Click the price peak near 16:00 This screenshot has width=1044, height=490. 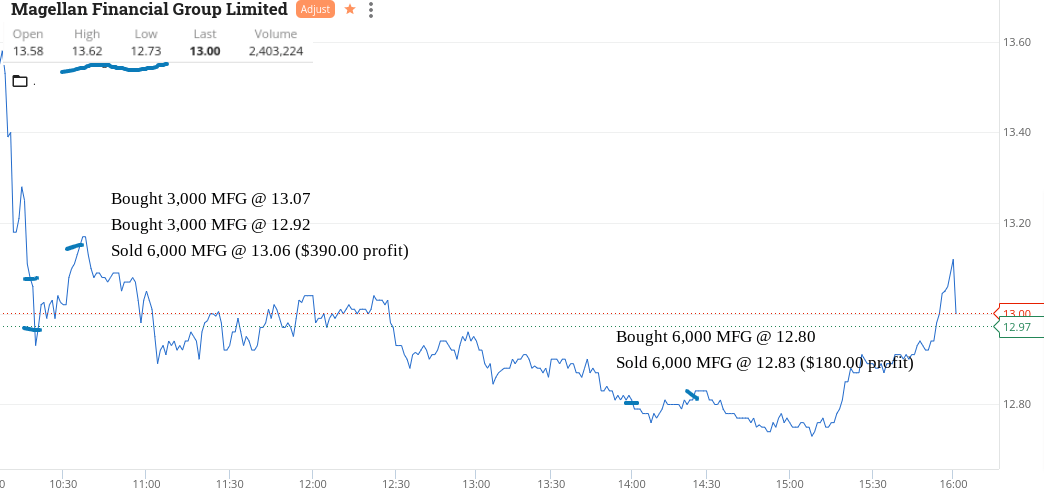pos(953,260)
